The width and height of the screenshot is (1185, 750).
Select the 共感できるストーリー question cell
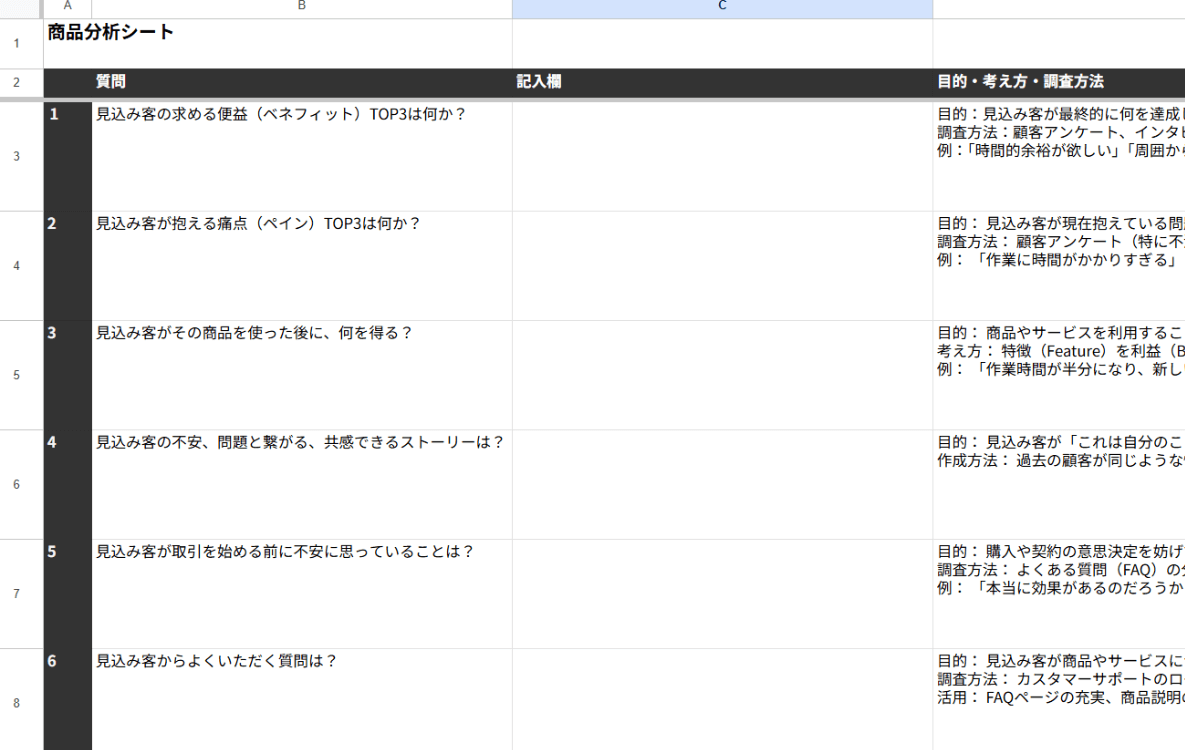(x=301, y=485)
